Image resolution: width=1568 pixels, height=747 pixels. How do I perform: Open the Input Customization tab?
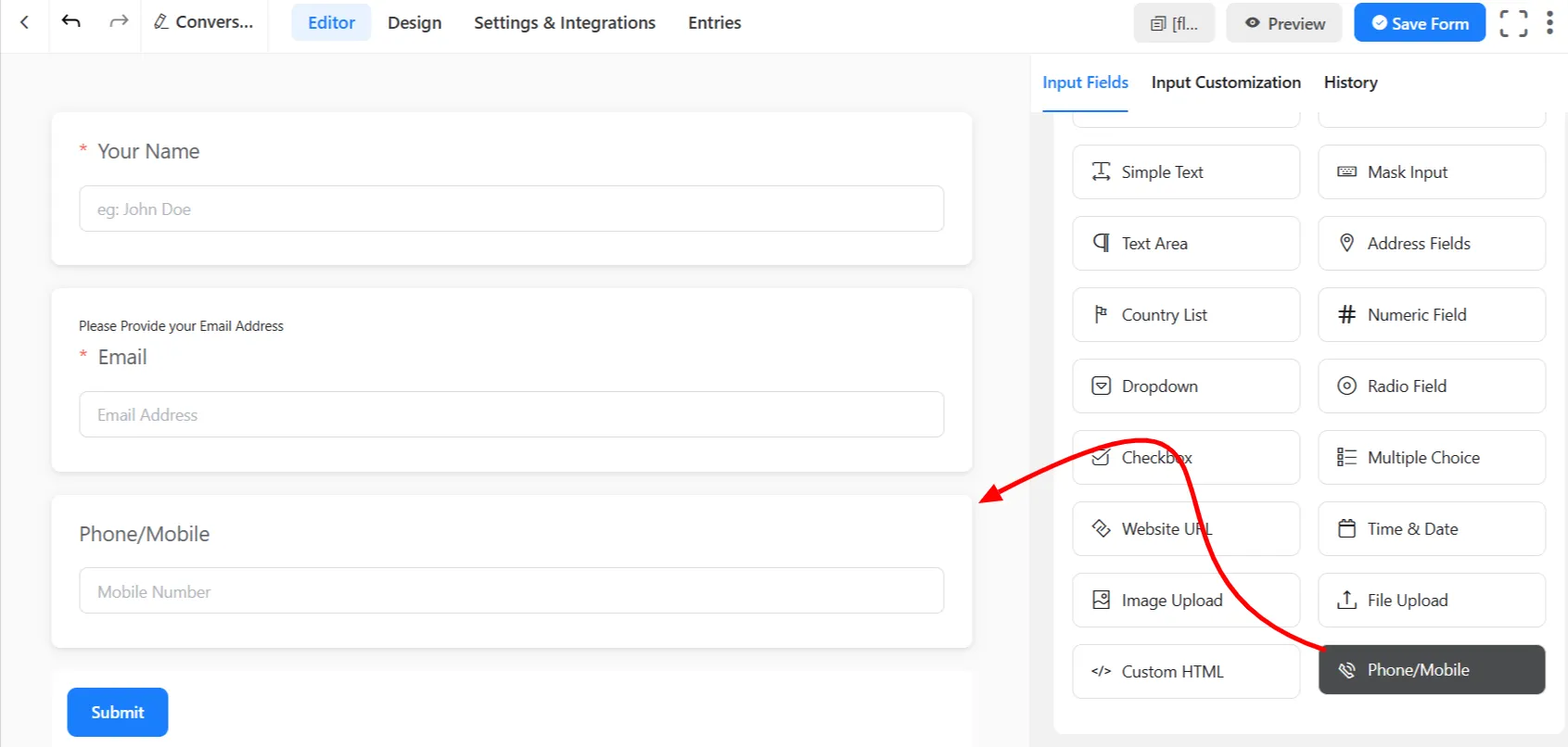coord(1225,82)
